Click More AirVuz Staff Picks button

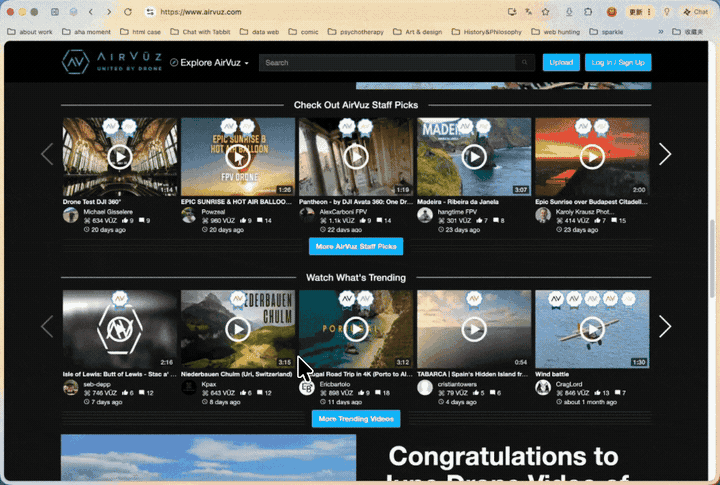[x=356, y=247]
